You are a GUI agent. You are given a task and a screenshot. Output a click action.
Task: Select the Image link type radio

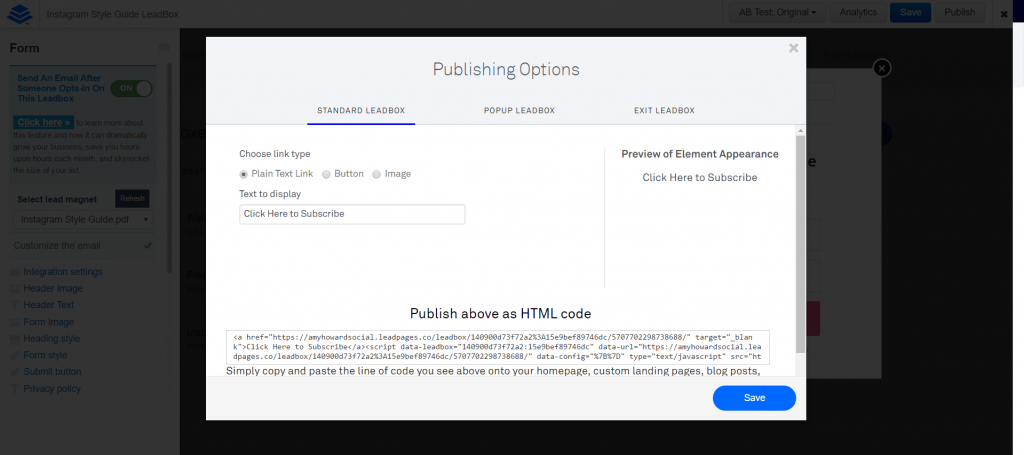(376, 174)
